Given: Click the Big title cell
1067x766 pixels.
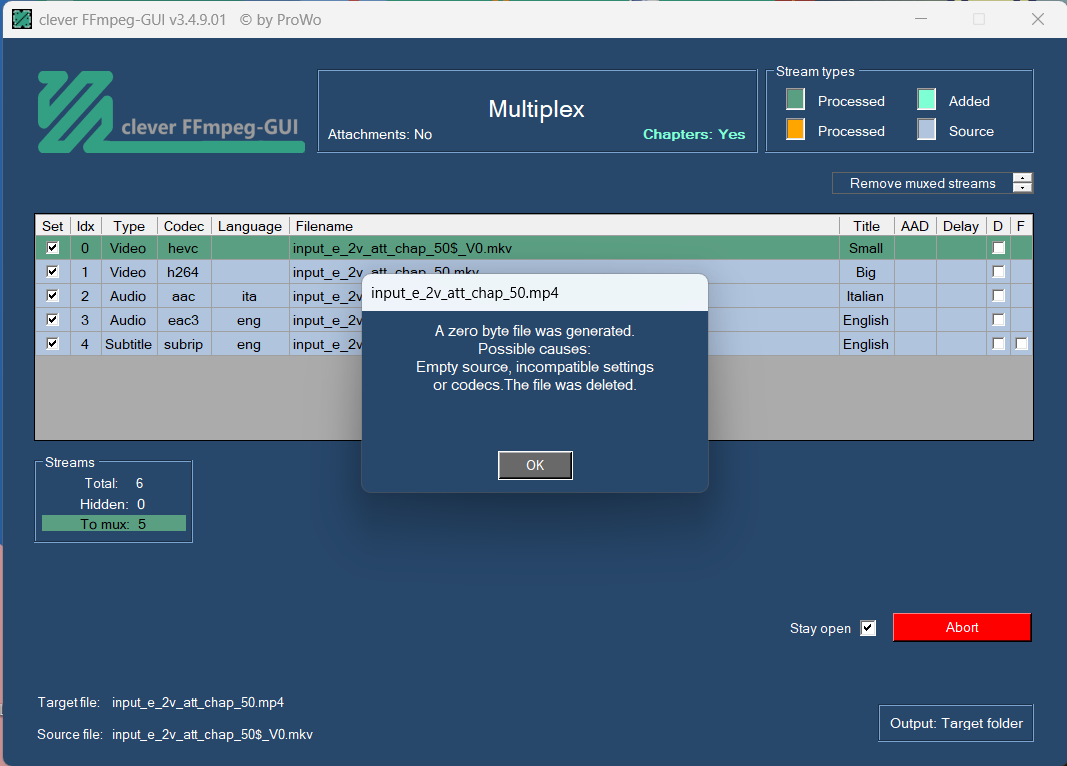Looking at the screenshot, I should coord(866,272).
